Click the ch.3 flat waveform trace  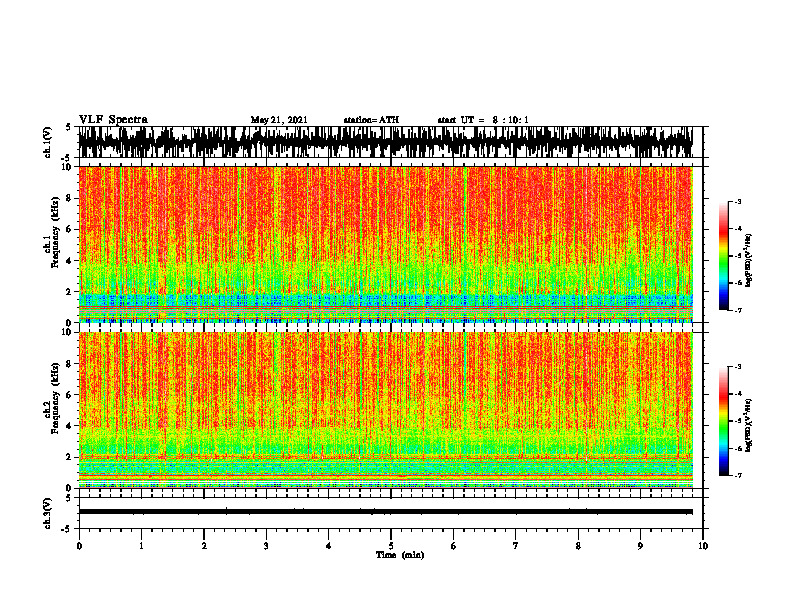point(385,512)
